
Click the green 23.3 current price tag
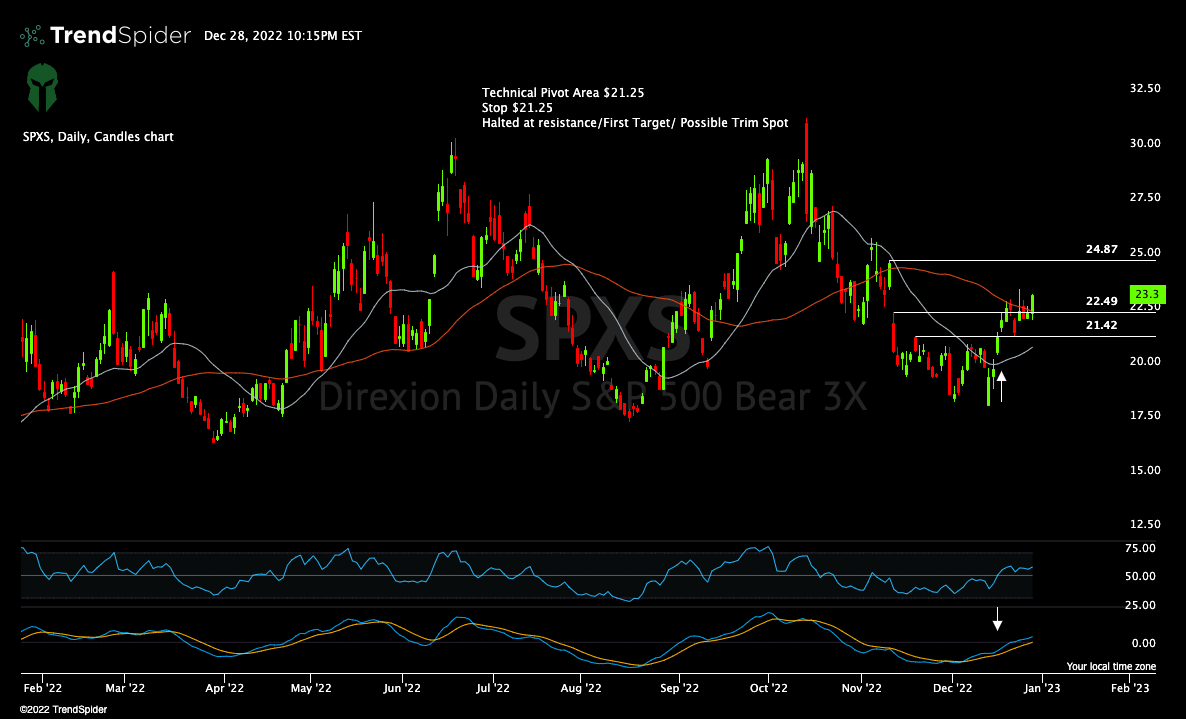pyautogui.click(x=1147, y=294)
